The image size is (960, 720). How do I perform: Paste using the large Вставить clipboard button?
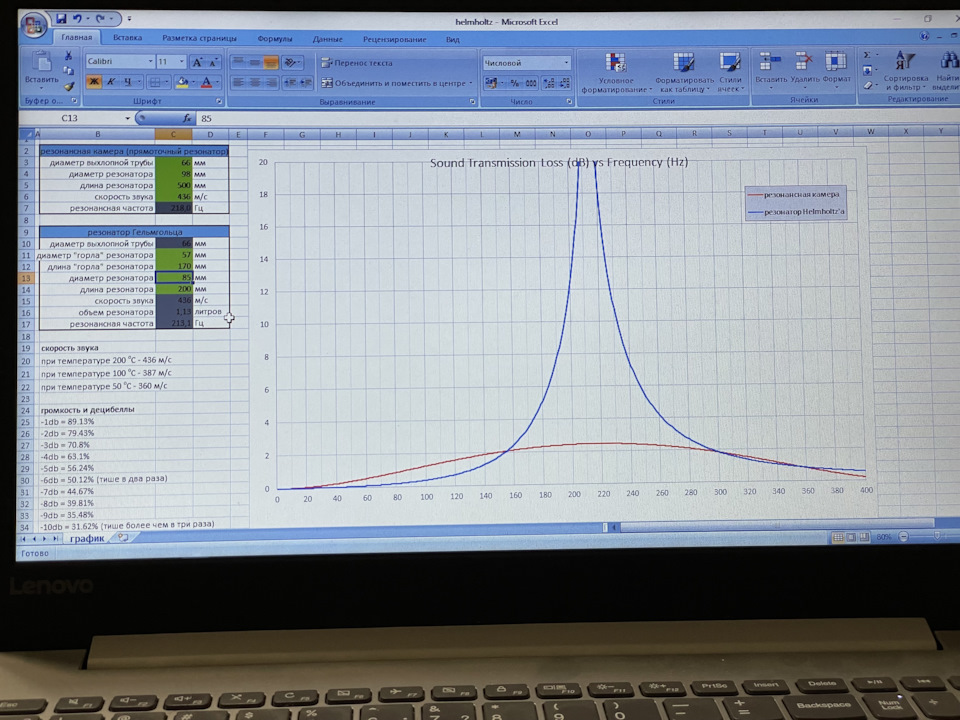click(x=41, y=68)
